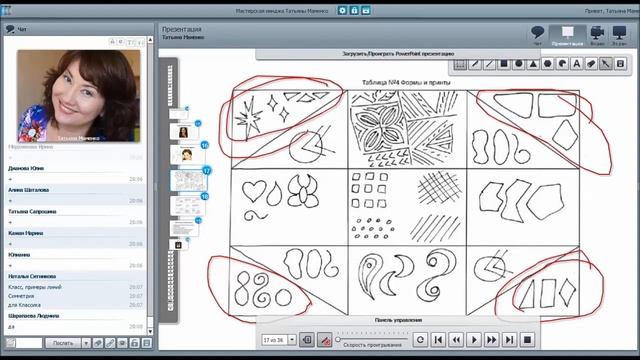Select the filled circle shape tool

coord(519,64)
